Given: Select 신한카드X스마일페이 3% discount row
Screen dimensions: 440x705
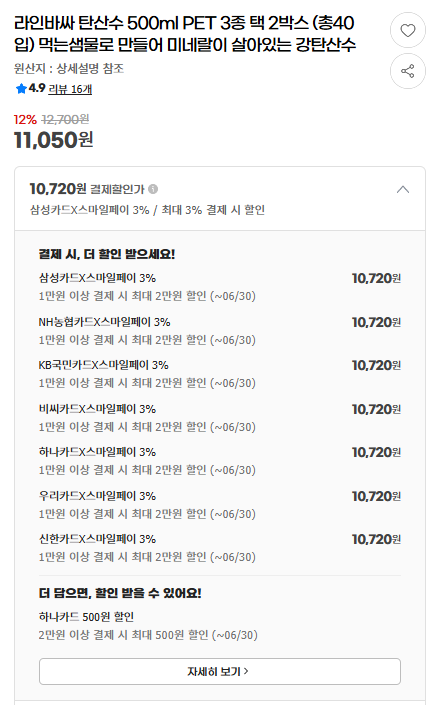Looking at the screenshot, I should (x=220, y=548).
